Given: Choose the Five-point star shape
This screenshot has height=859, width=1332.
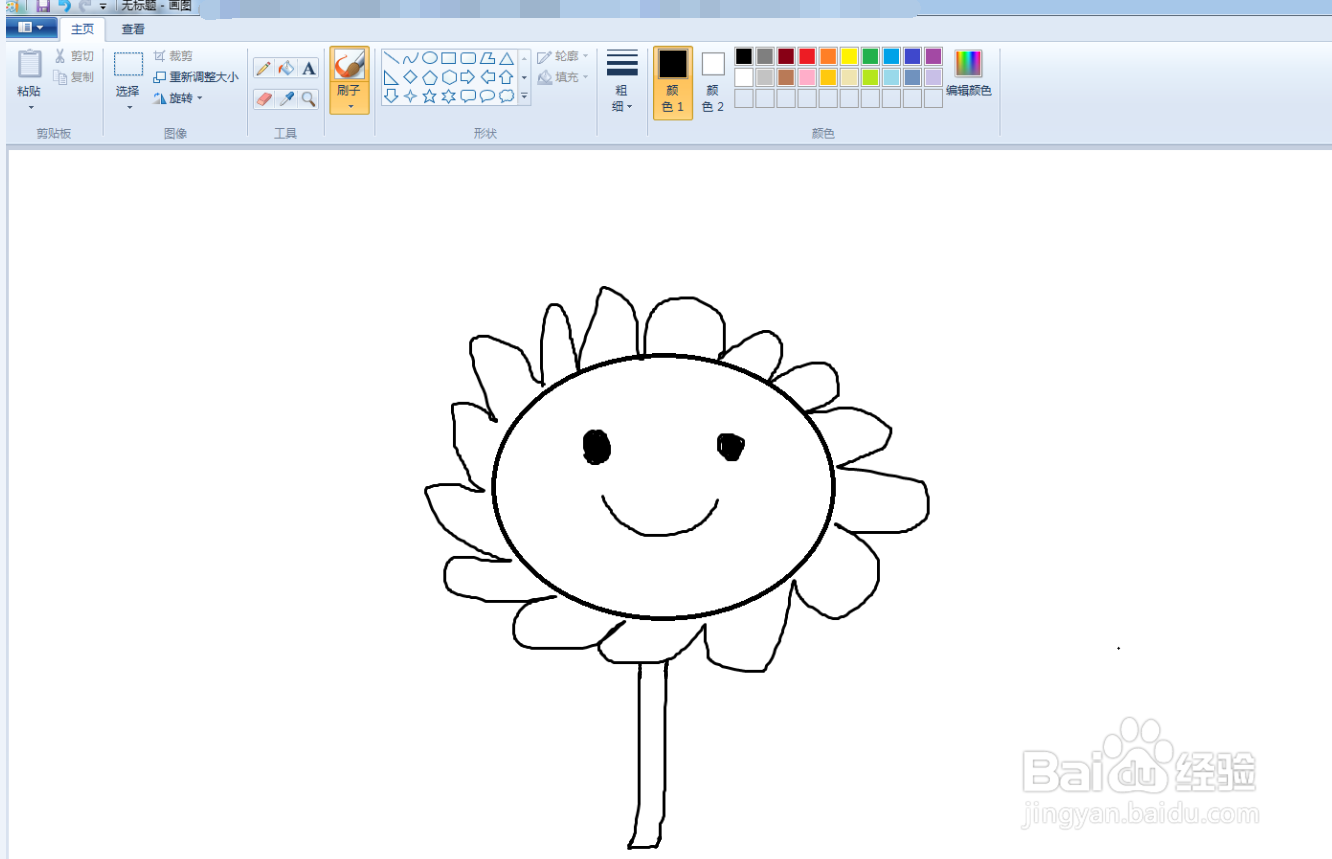Looking at the screenshot, I should (429, 96).
